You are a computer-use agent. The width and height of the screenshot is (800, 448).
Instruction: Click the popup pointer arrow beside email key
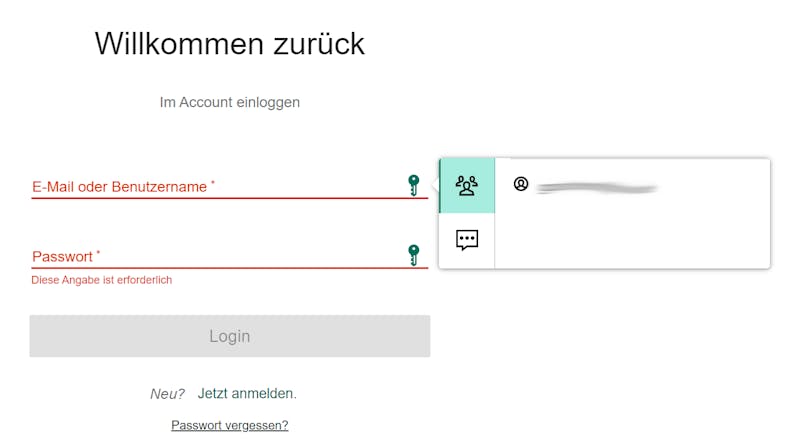(x=435, y=184)
